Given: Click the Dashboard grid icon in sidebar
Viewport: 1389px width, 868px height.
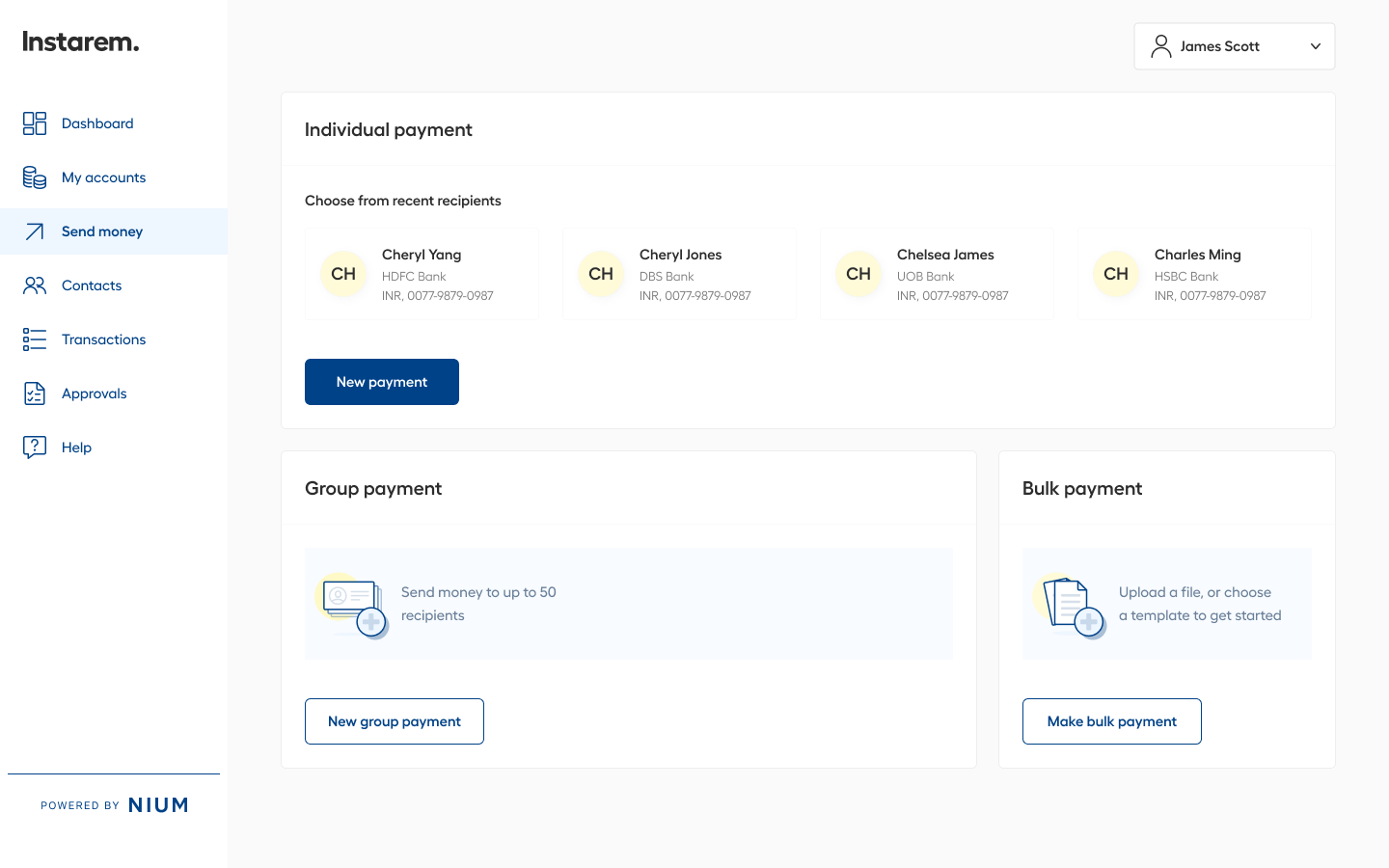Looking at the screenshot, I should 35,123.
